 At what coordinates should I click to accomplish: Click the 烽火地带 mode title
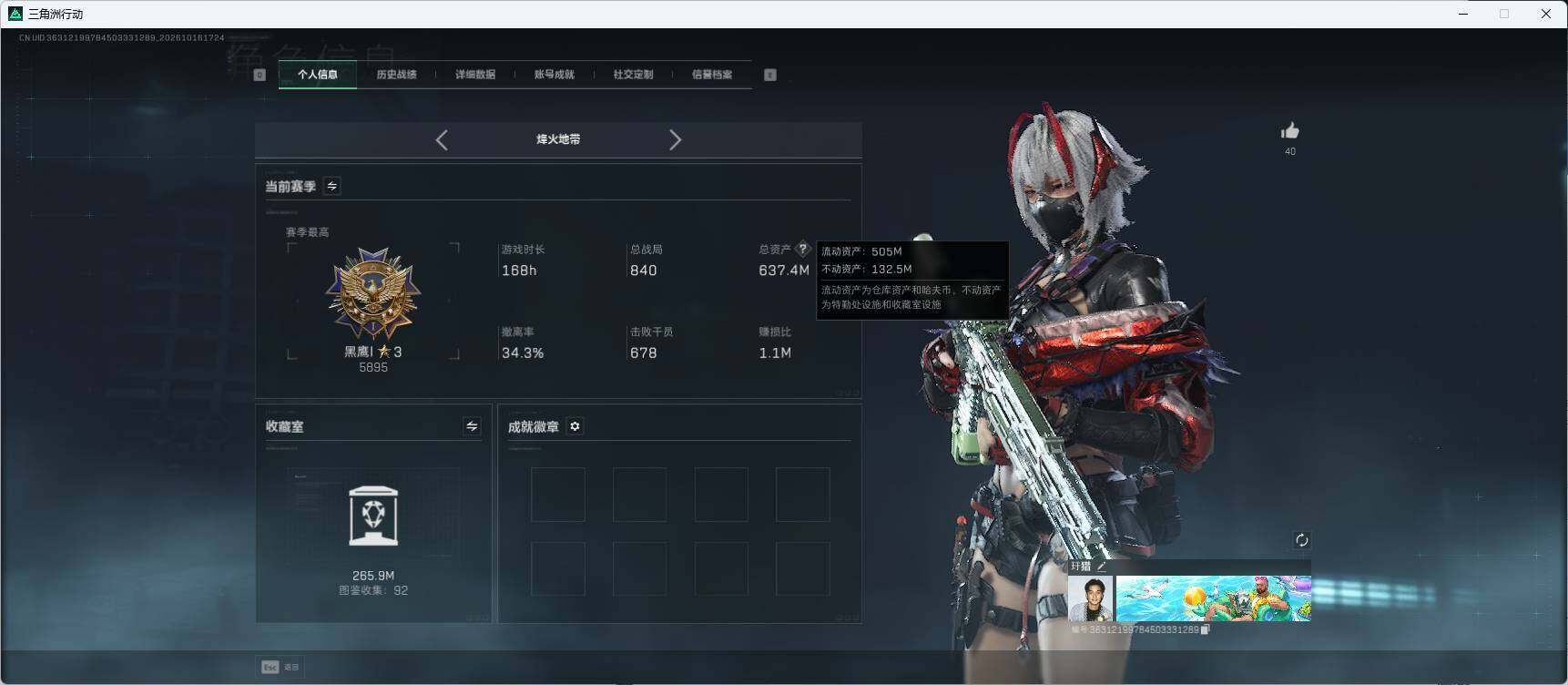[x=558, y=139]
